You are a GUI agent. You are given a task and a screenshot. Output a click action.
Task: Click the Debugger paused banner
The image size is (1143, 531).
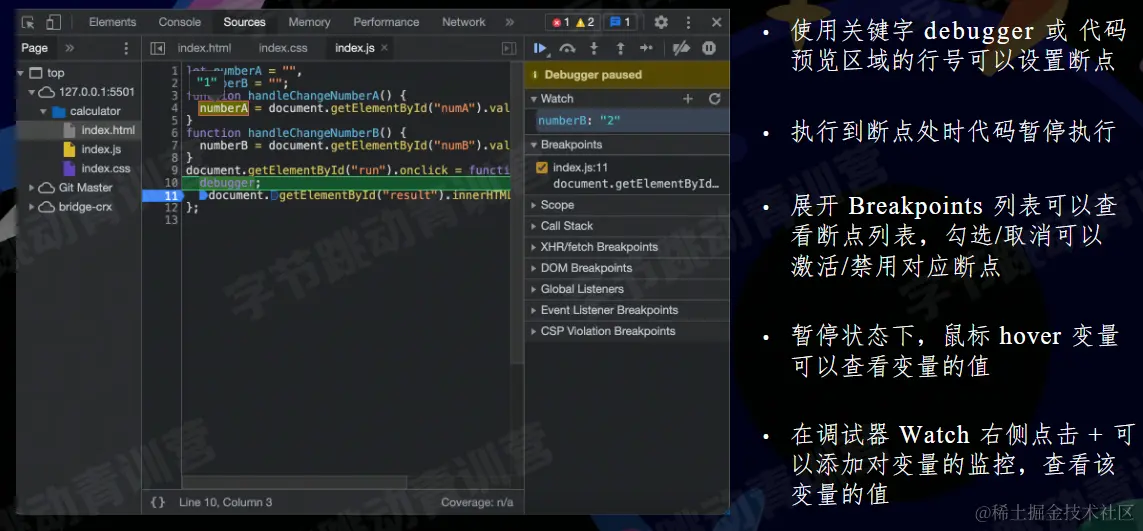[x=627, y=74]
